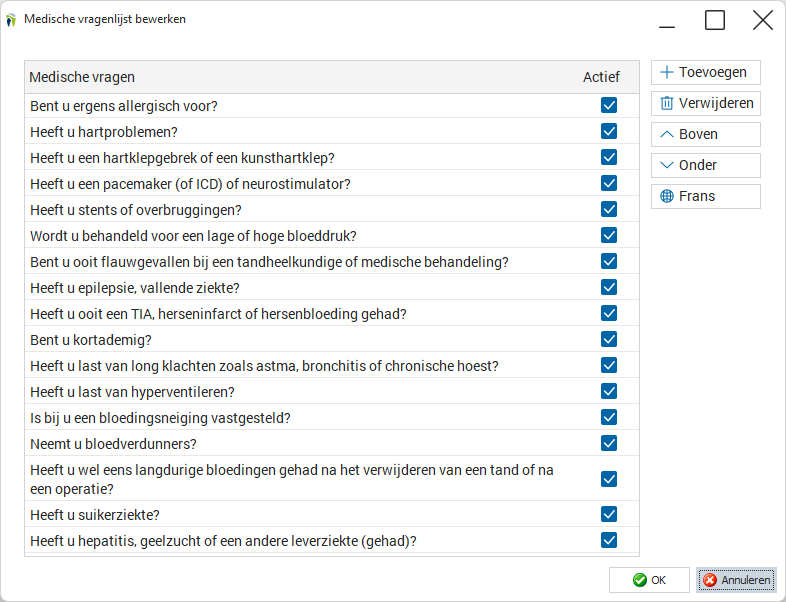The image size is (786, 602).
Task: Click the red cross Annuleren icon
Action: coord(710,580)
